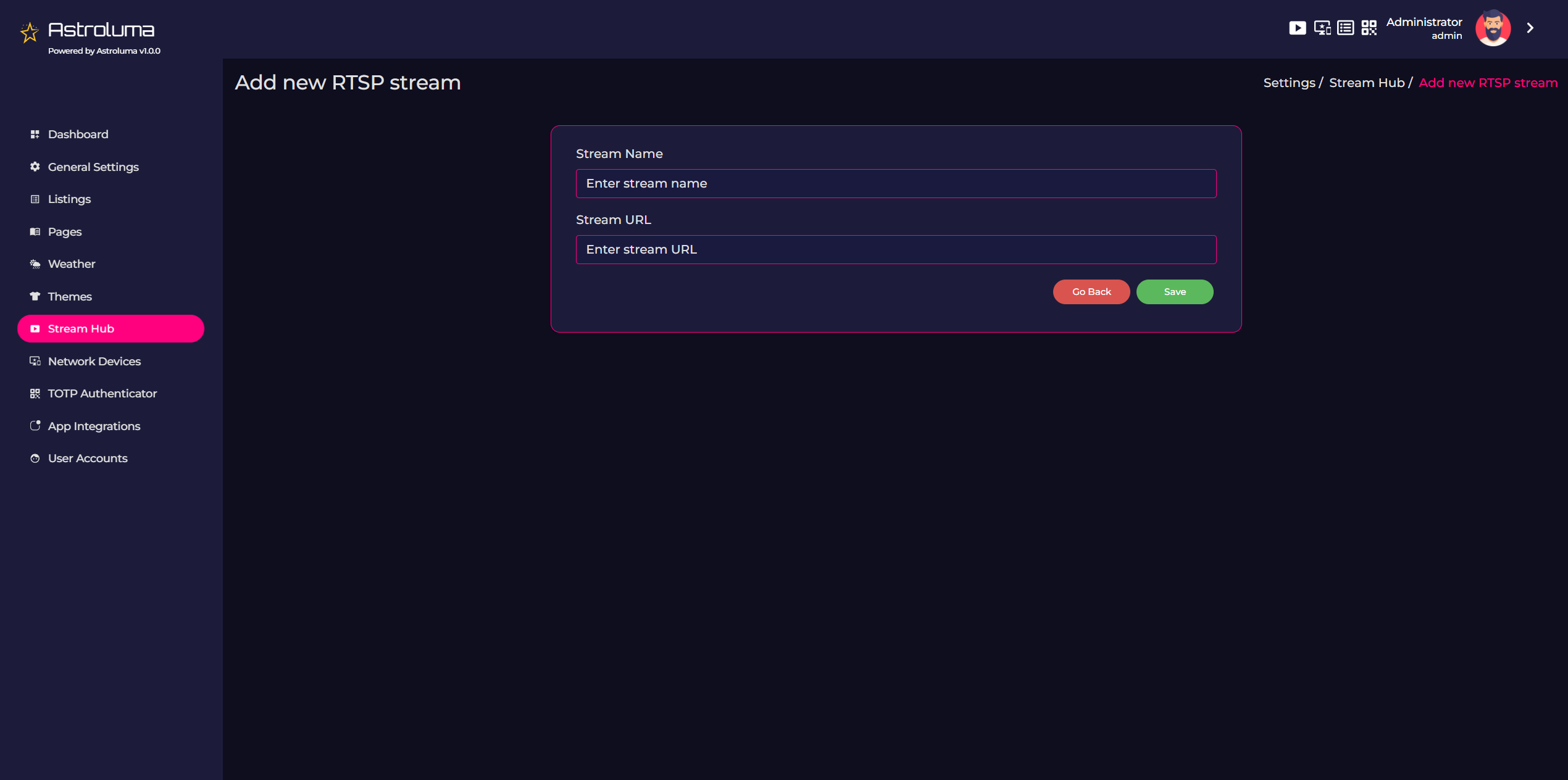Image resolution: width=1568 pixels, height=780 pixels.
Task: Click the network devices icon in header
Action: [x=1322, y=28]
